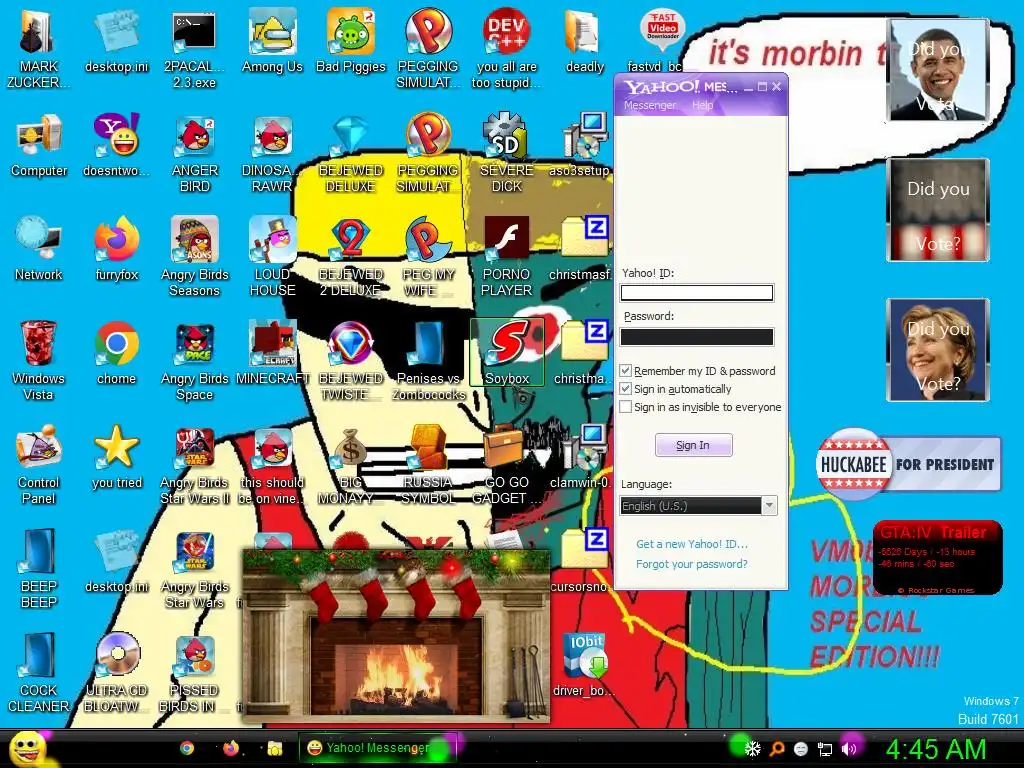Select the Yahoo! Messenger taskbar button
The height and width of the screenshot is (768, 1024).
[377, 748]
